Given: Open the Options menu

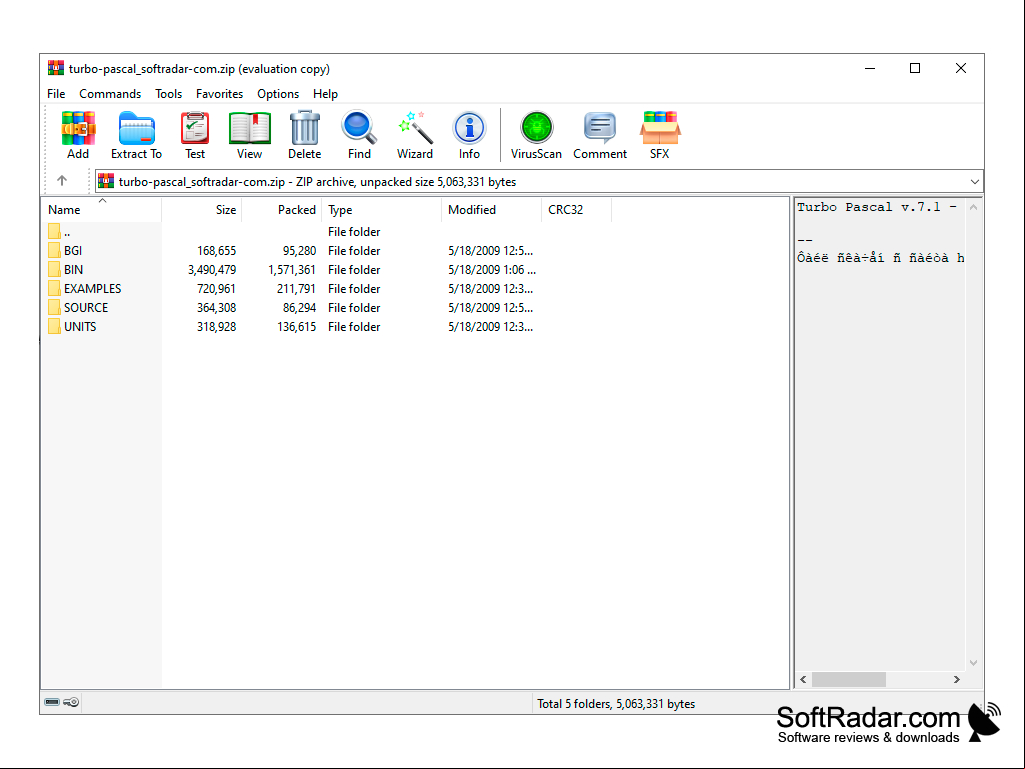Looking at the screenshot, I should 278,94.
